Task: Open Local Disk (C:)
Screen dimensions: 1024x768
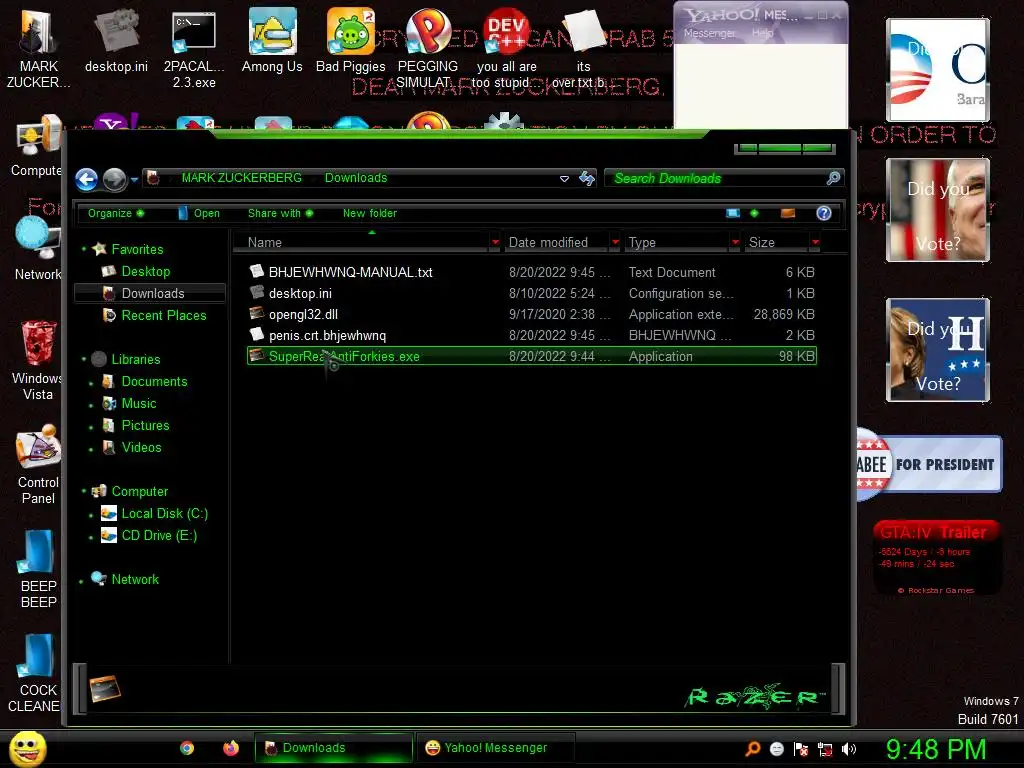Action: [x=164, y=513]
